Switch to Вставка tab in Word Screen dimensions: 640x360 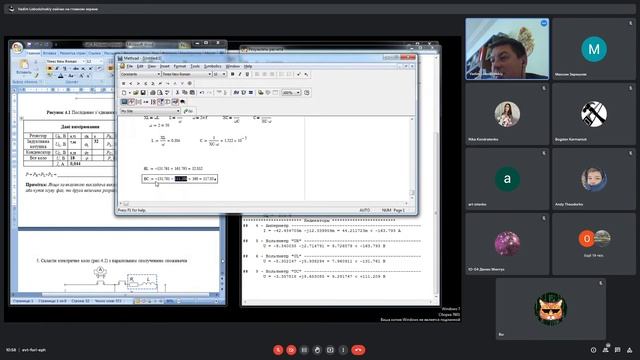point(50,53)
